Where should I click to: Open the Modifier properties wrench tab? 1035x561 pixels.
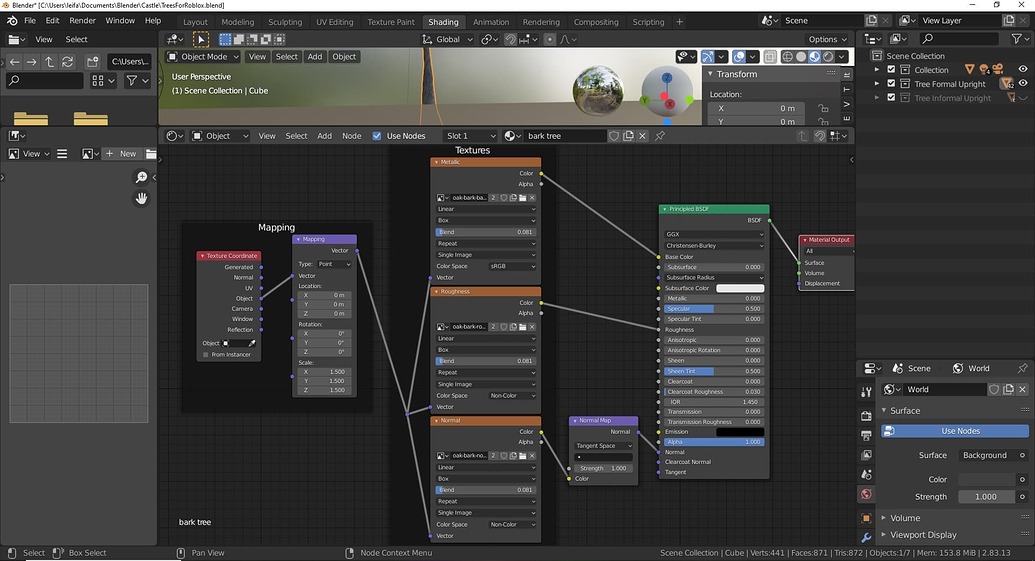click(866, 538)
